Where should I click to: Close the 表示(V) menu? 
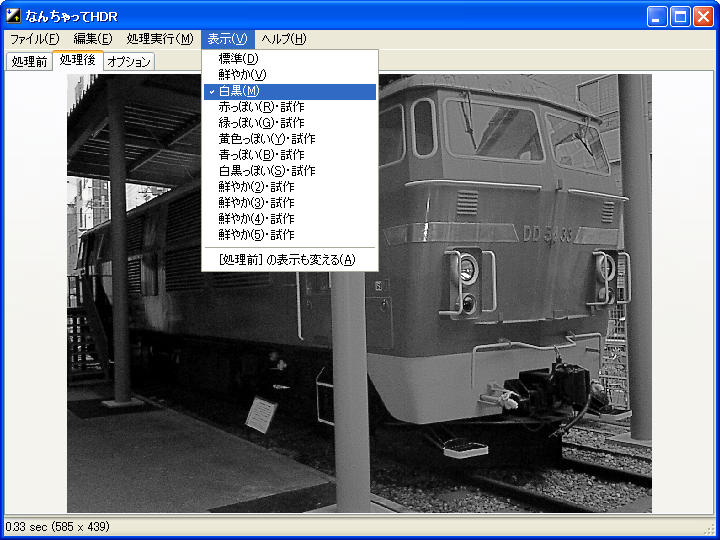pyautogui.click(x=227, y=39)
